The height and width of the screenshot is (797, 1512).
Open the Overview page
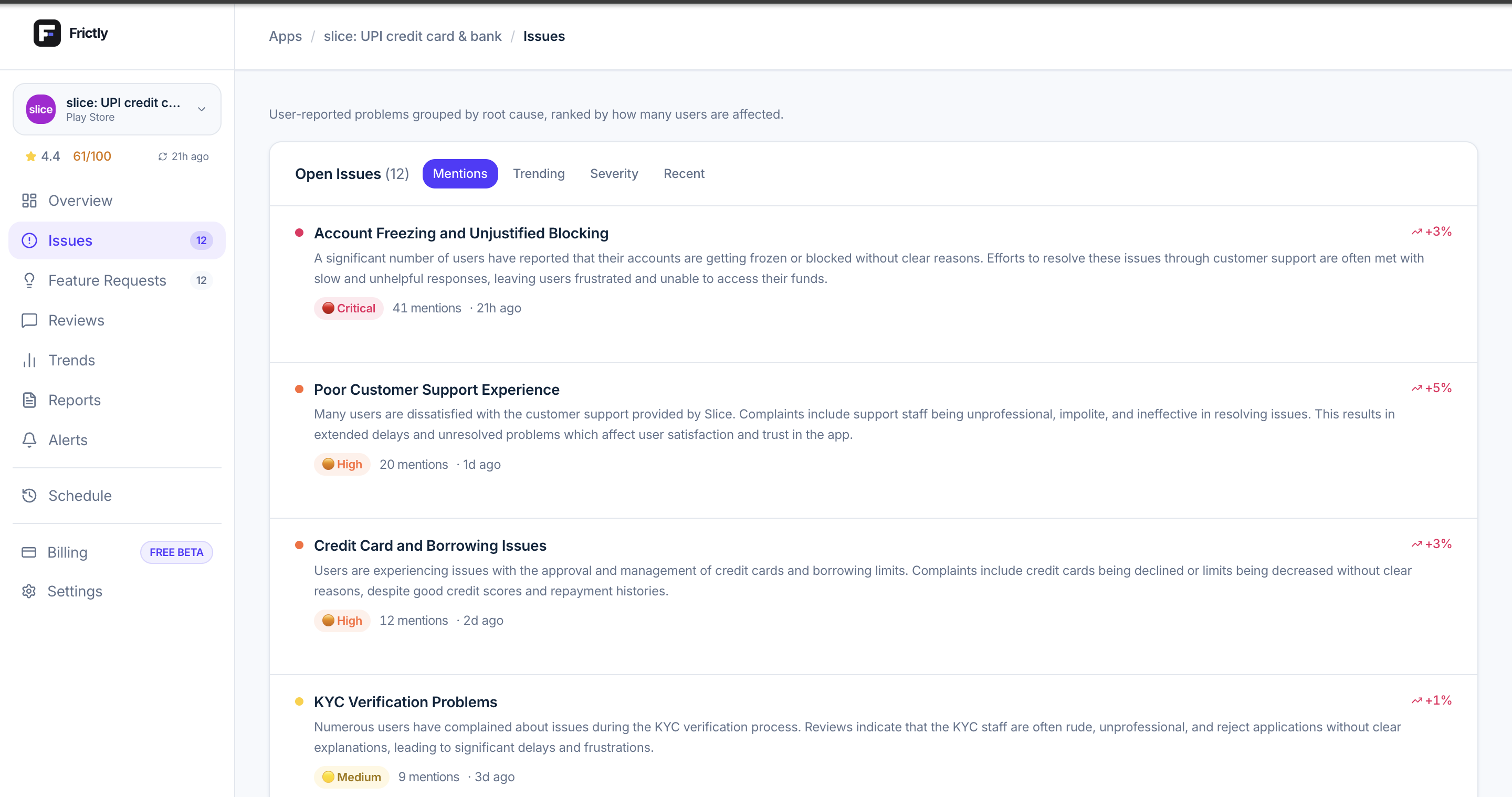117,201
